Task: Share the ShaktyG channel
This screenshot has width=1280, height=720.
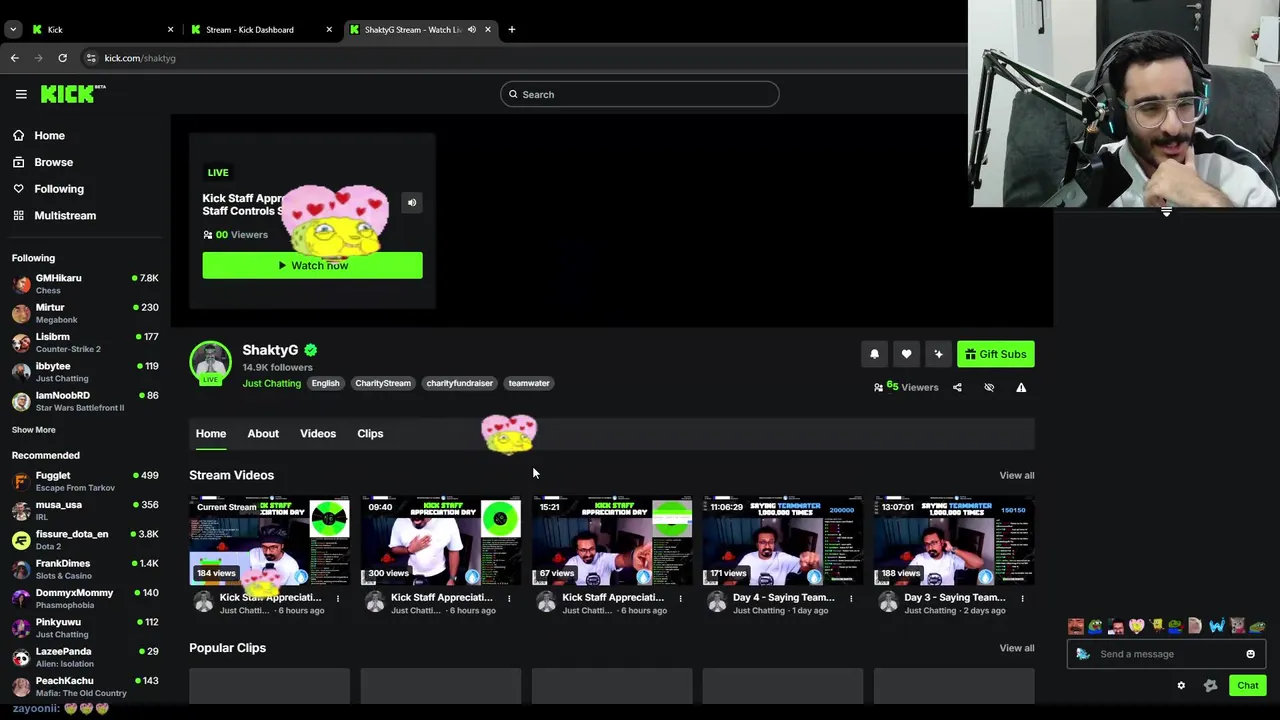Action: [957, 387]
